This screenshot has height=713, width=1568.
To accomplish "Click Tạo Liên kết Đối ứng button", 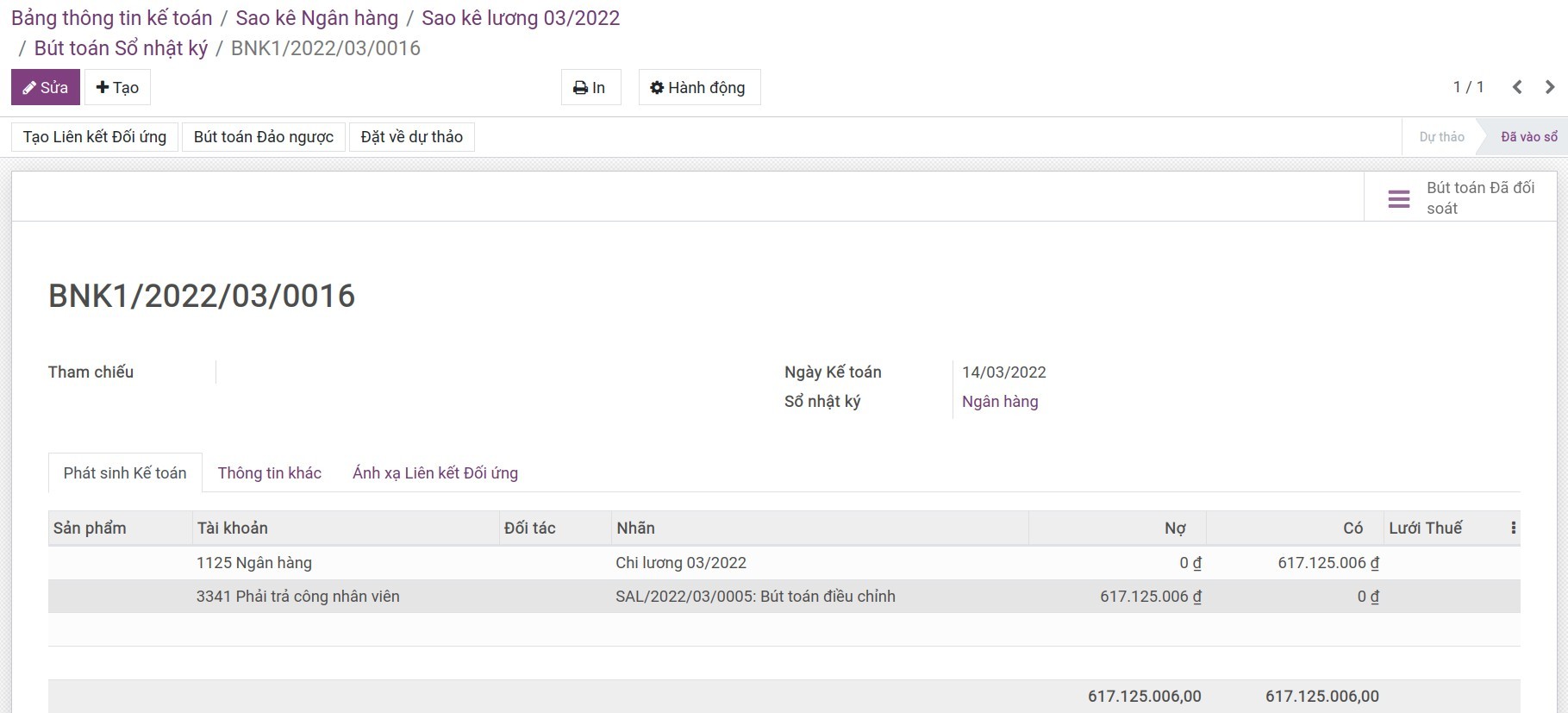I will click(x=95, y=137).
